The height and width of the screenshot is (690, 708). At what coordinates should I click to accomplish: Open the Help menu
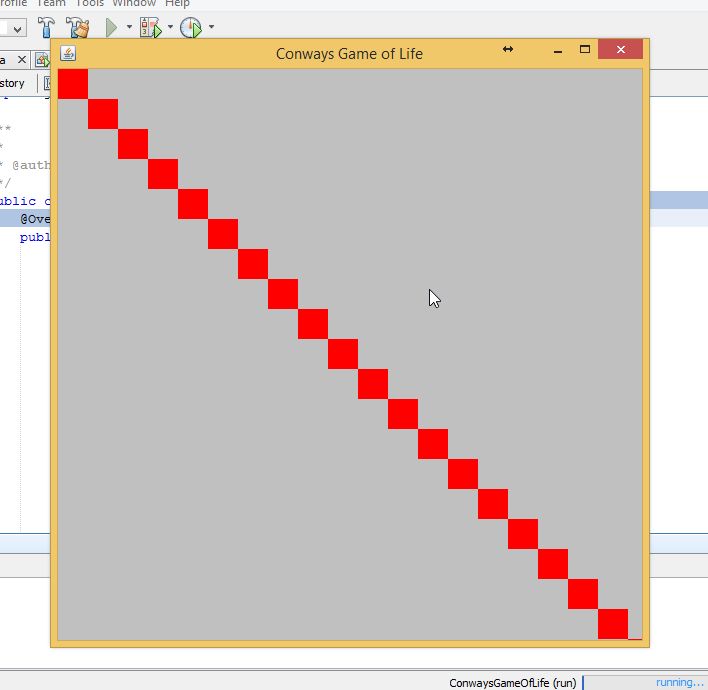pyautogui.click(x=177, y=4)
